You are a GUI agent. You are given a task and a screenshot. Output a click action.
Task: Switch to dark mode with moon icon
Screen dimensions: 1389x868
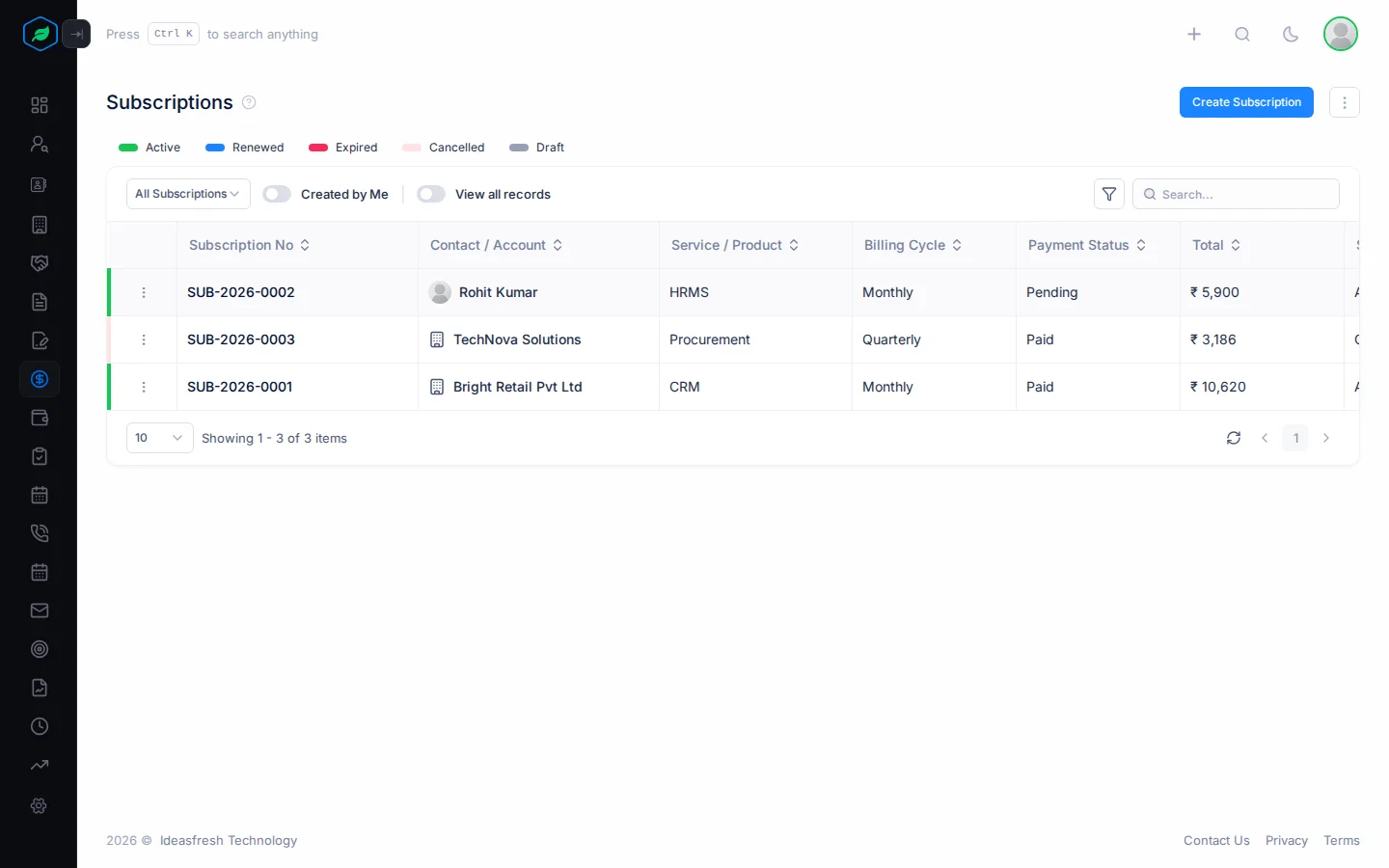point(1291,34)
